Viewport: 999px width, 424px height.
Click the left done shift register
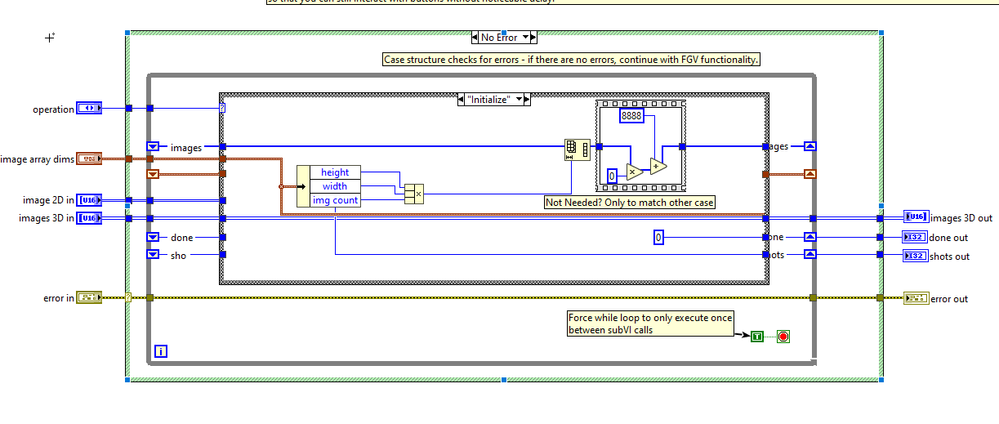pyautogui.click(x=152, y=237)
